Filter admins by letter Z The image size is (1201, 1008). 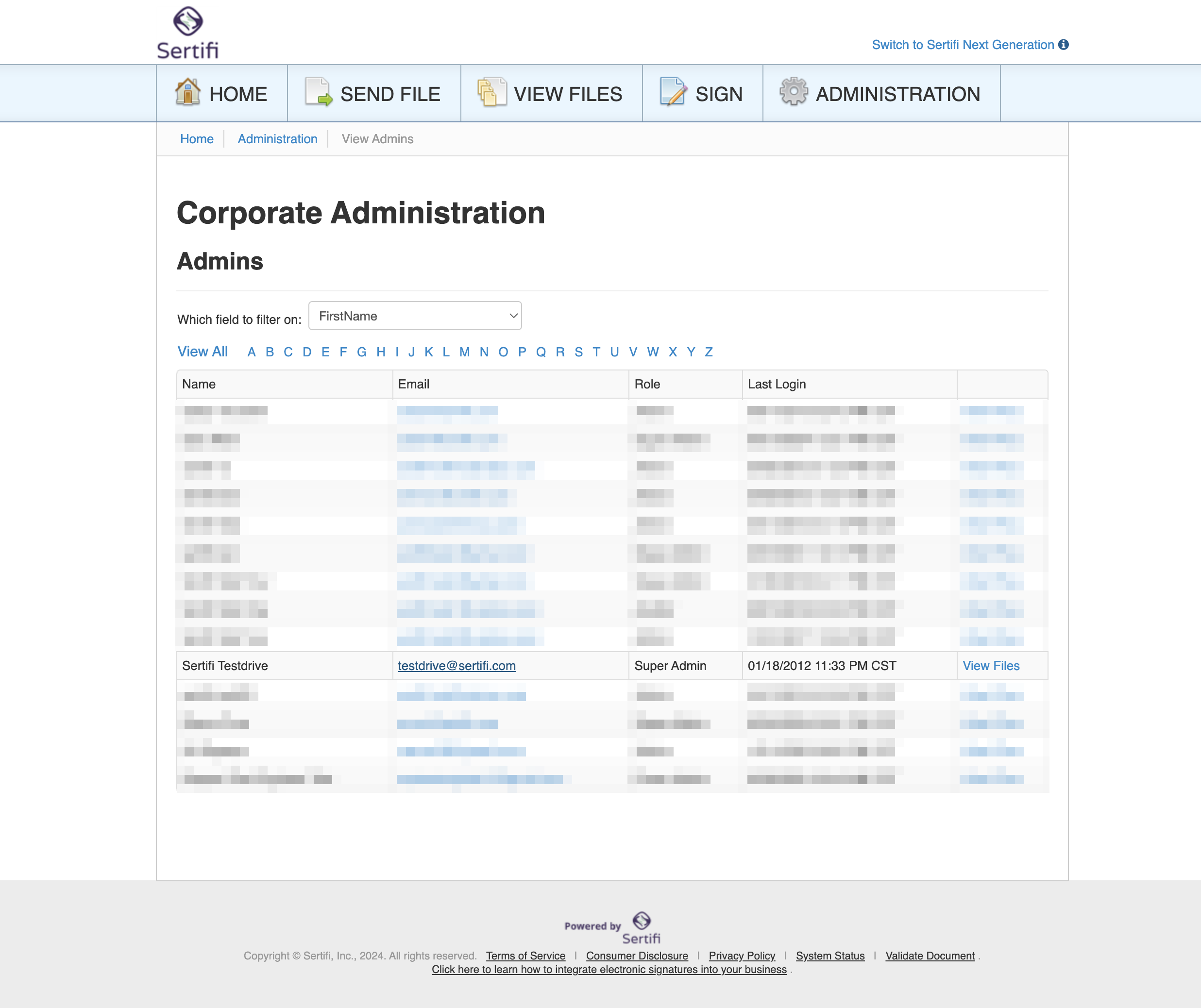pos(709,352)
